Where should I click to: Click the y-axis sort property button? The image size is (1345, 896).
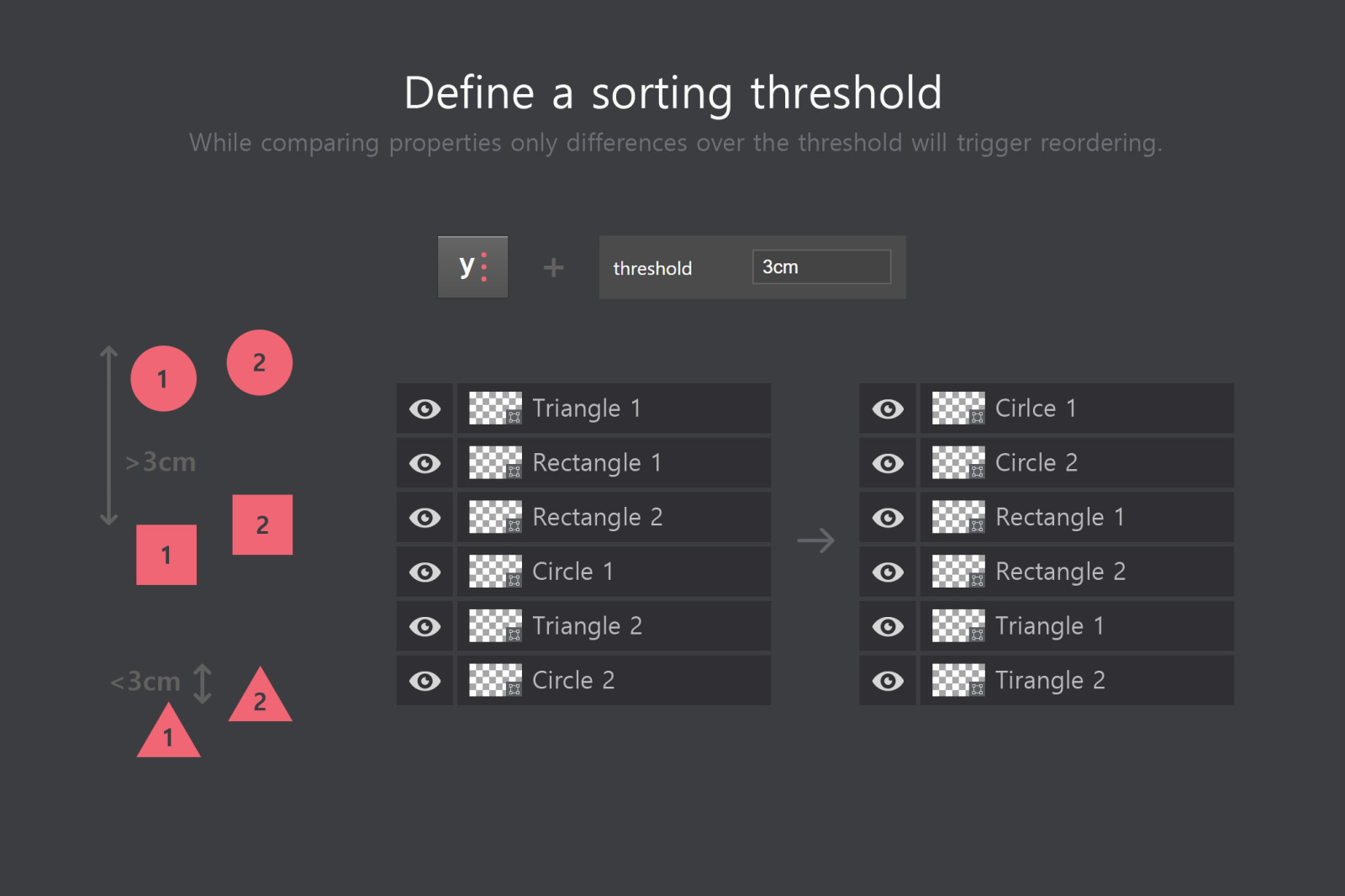tap(472, 267)
